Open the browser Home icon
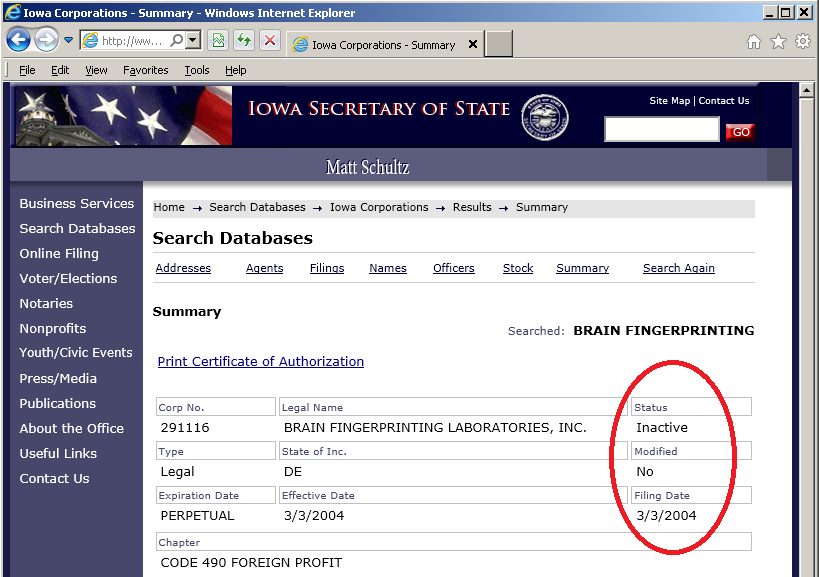Viewport: 819px width, 577px height. tap(754, 41)
